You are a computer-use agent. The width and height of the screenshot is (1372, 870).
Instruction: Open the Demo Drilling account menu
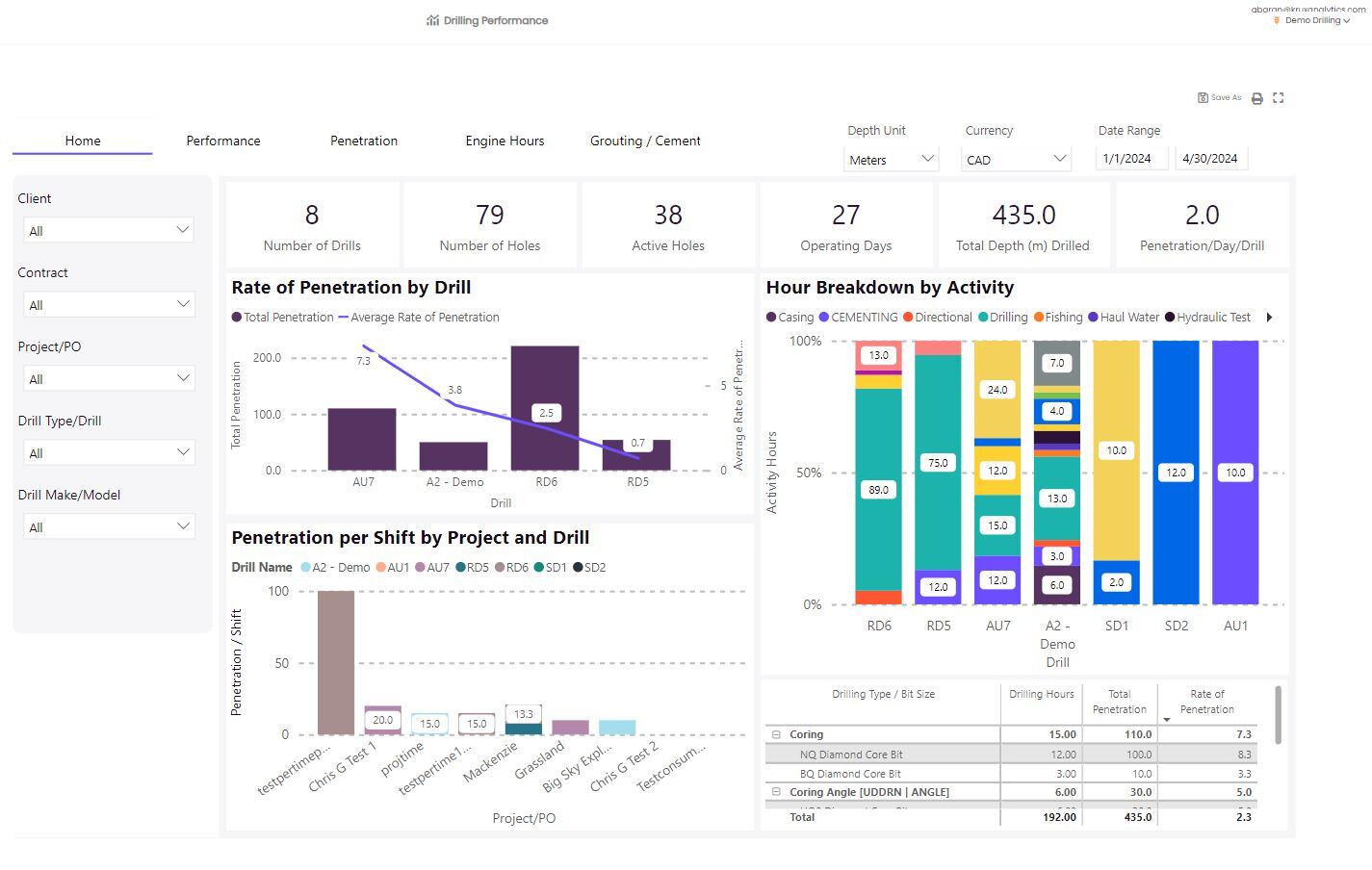(x=1311, y=20)
